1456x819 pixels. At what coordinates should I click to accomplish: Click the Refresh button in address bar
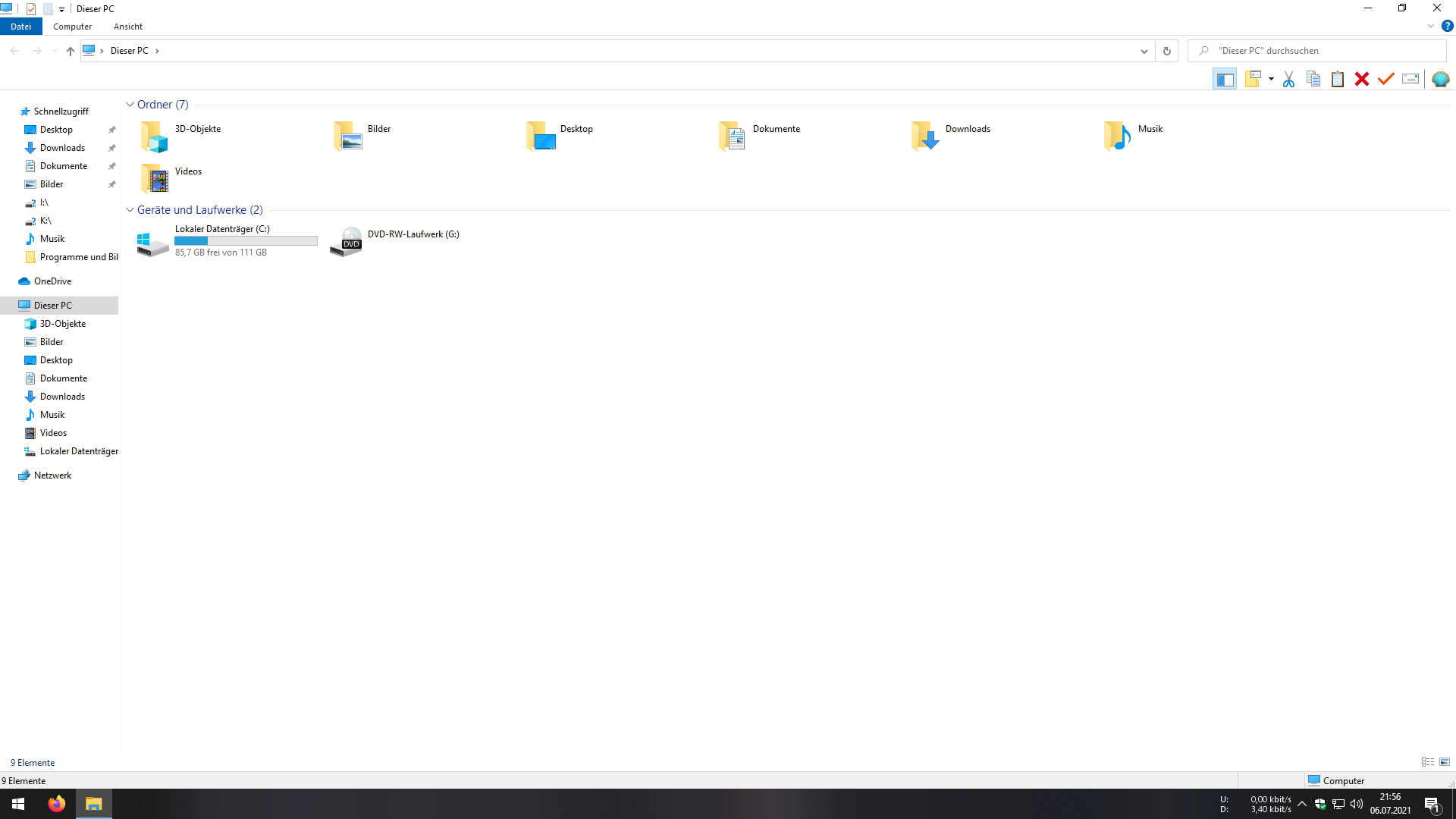[x=1167, y=51]
